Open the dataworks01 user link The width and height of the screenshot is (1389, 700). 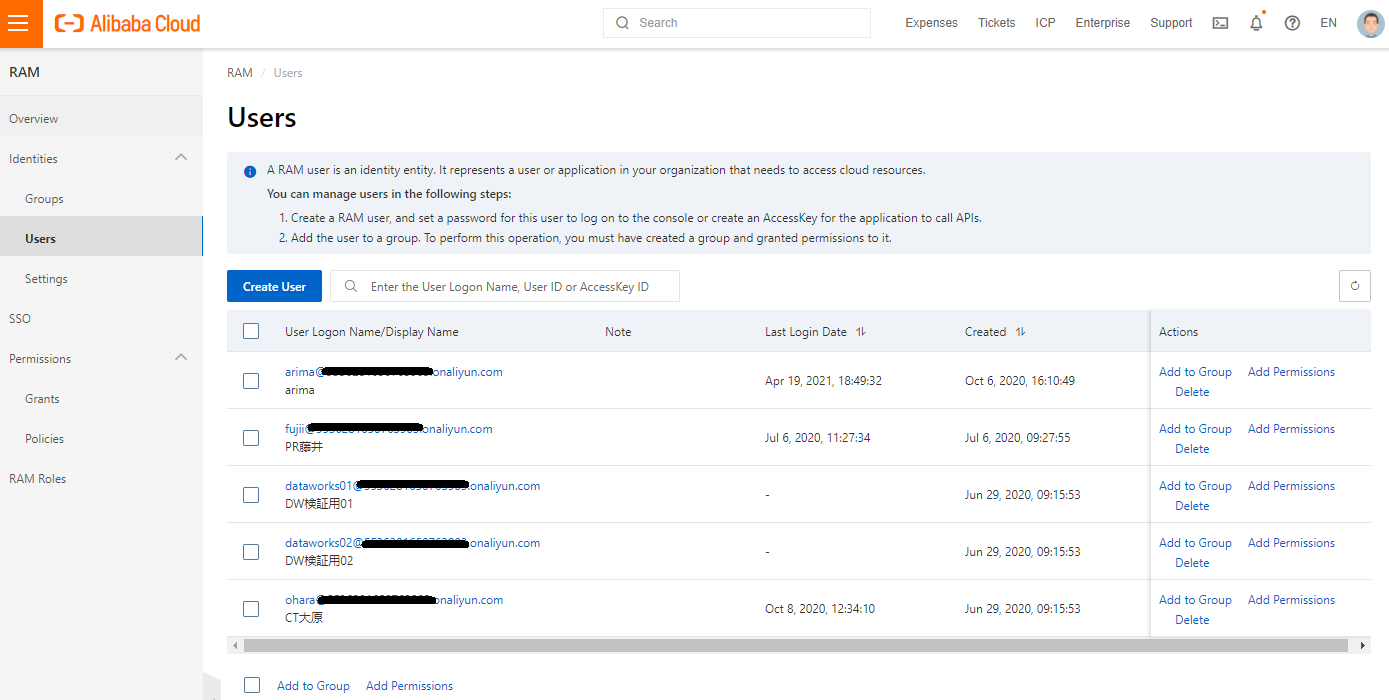[412, 486]
